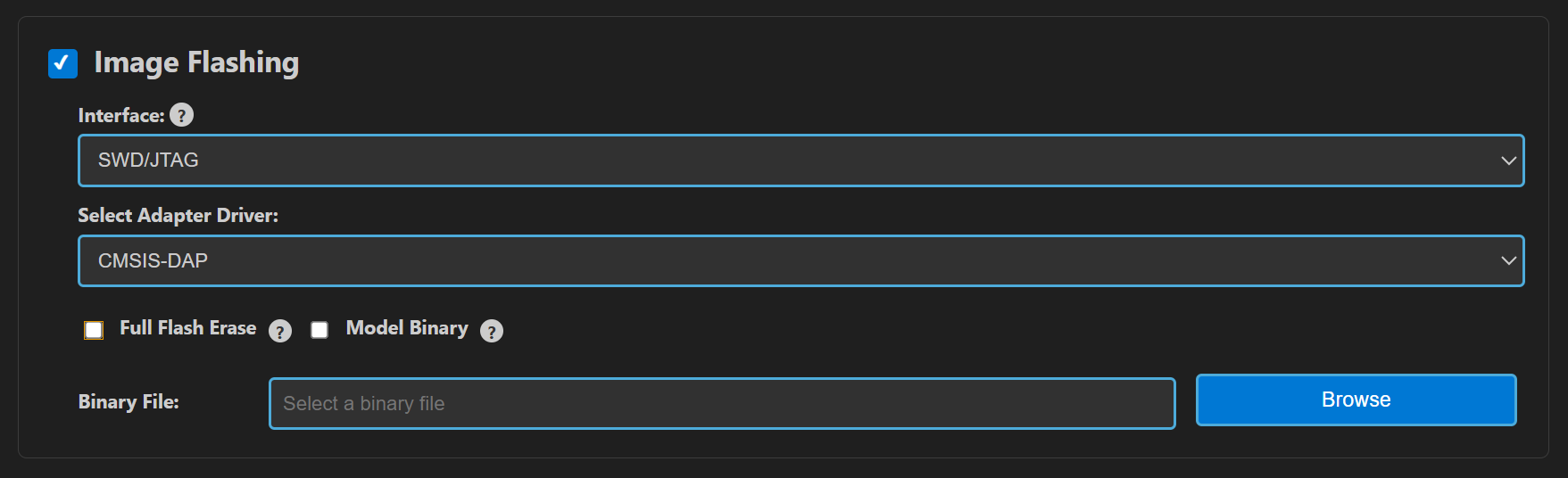Click inside the Binary File input field
Image resolution: width=1568 pixels, height=478 pixels.
click(x=721, y=403)
